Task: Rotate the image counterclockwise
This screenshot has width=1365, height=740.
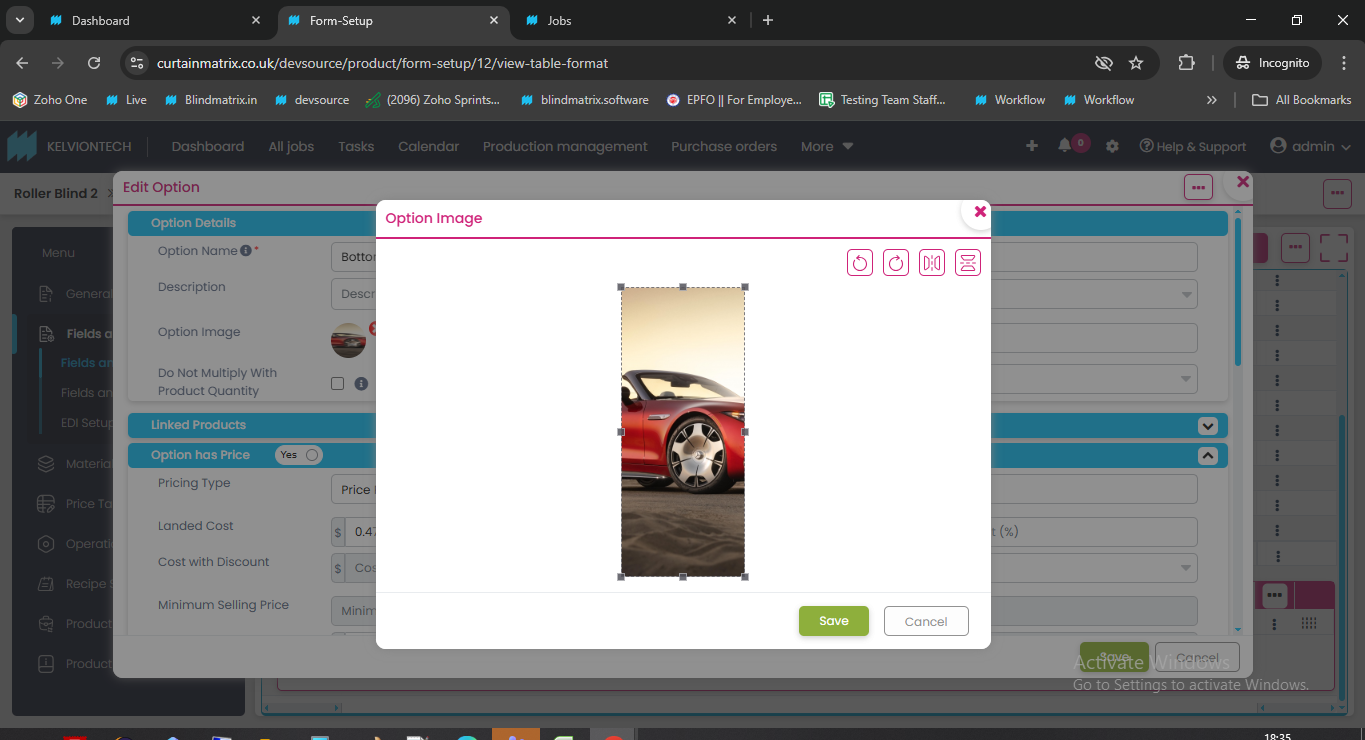Action: click(860, 263)
